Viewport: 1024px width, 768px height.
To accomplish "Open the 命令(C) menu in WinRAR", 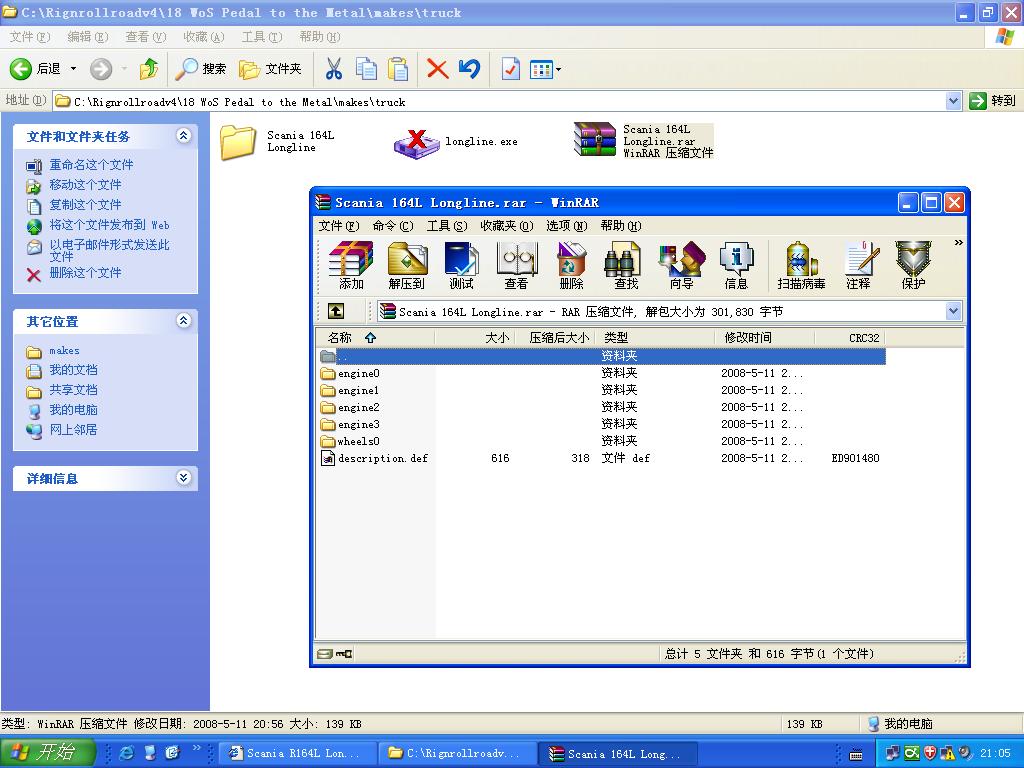I will pos(392,226).
